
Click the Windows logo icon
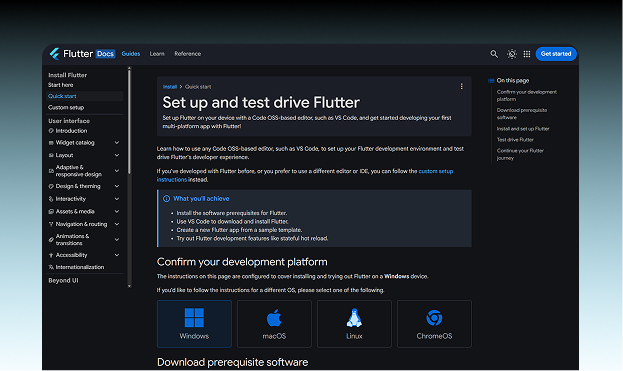pos(194,318)
